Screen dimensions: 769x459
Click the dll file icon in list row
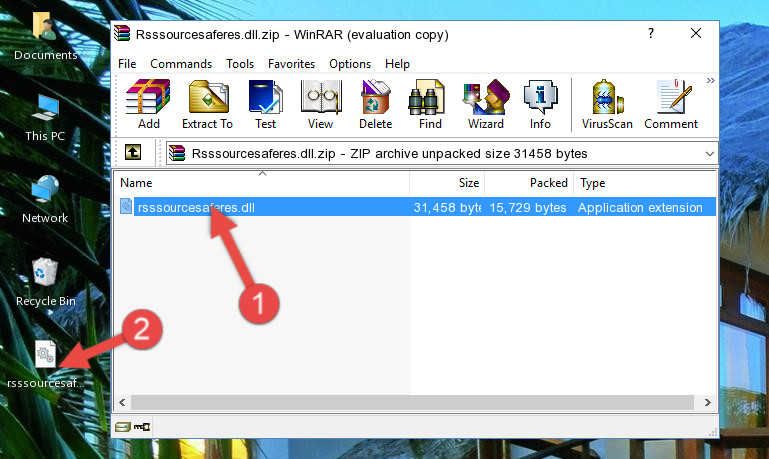126,206
